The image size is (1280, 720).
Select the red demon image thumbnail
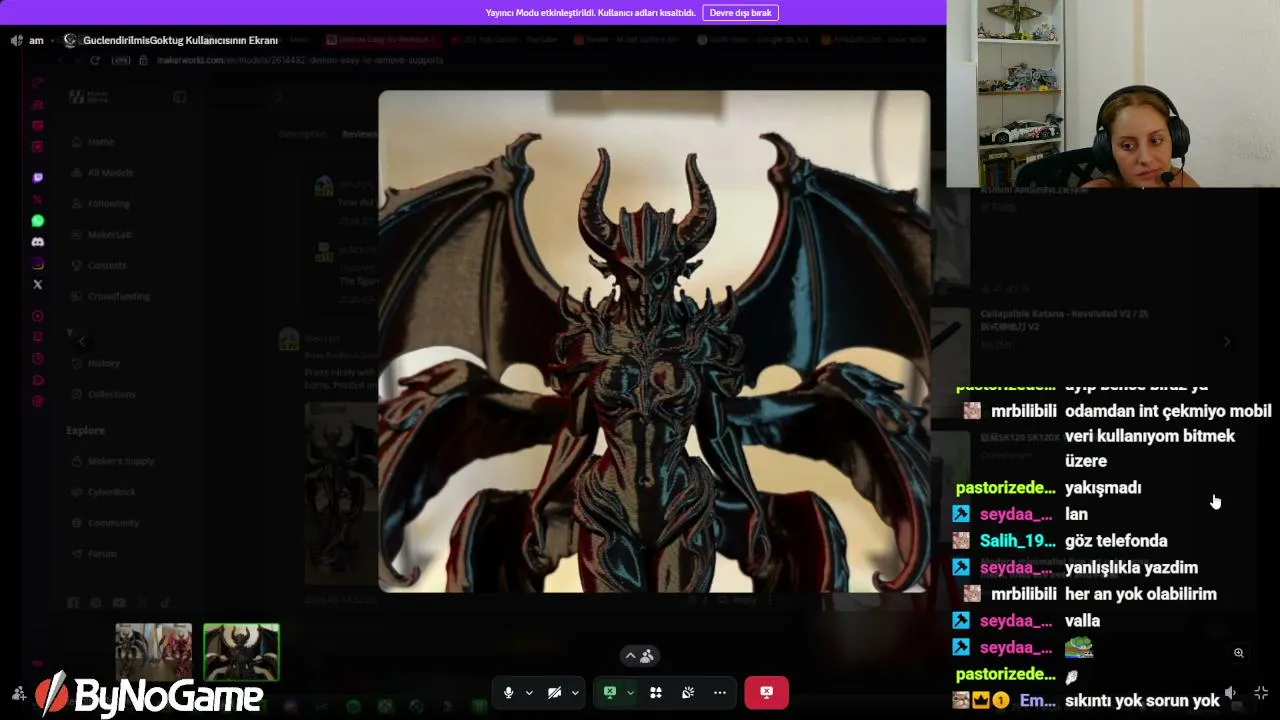tap(153, 652)
